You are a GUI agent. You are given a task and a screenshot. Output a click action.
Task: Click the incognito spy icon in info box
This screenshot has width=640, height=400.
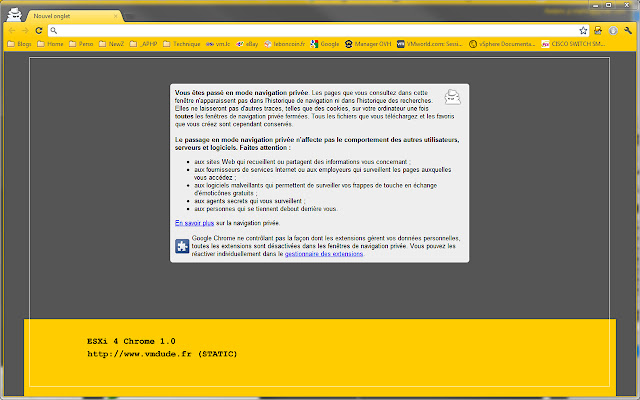(452, 97)
